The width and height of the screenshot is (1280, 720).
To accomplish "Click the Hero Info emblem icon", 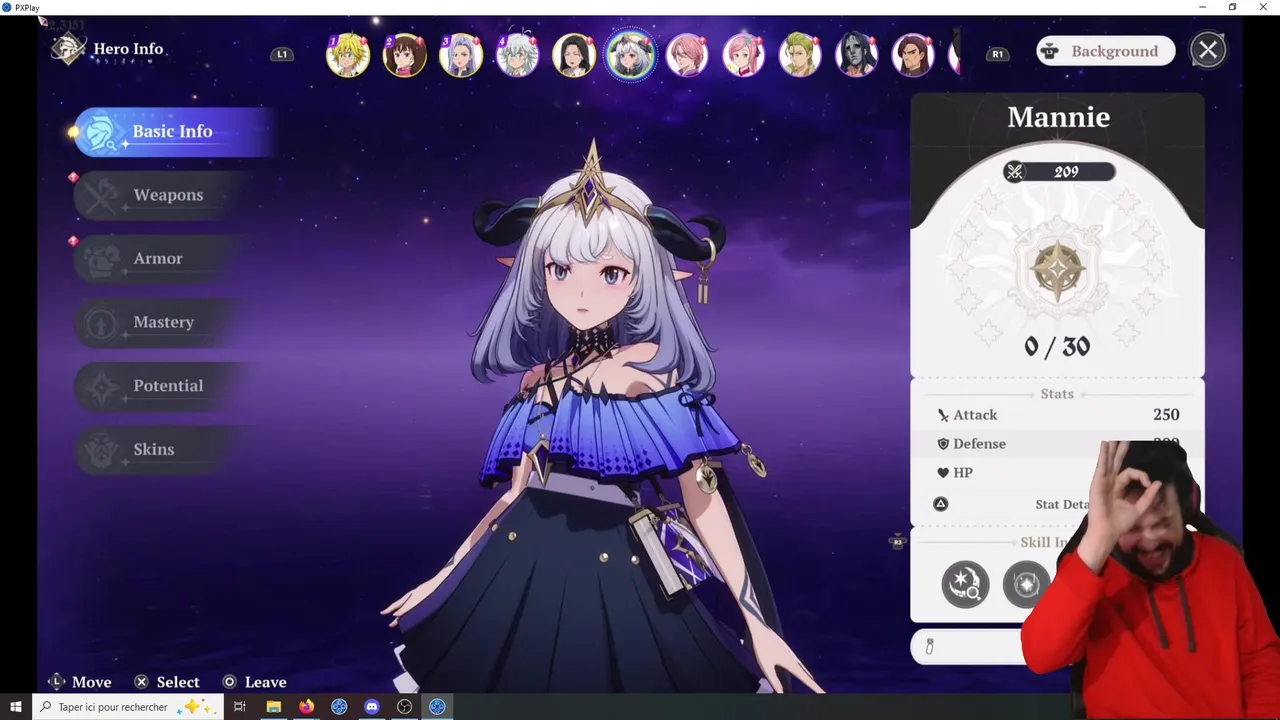I will (x=68, y=49).
